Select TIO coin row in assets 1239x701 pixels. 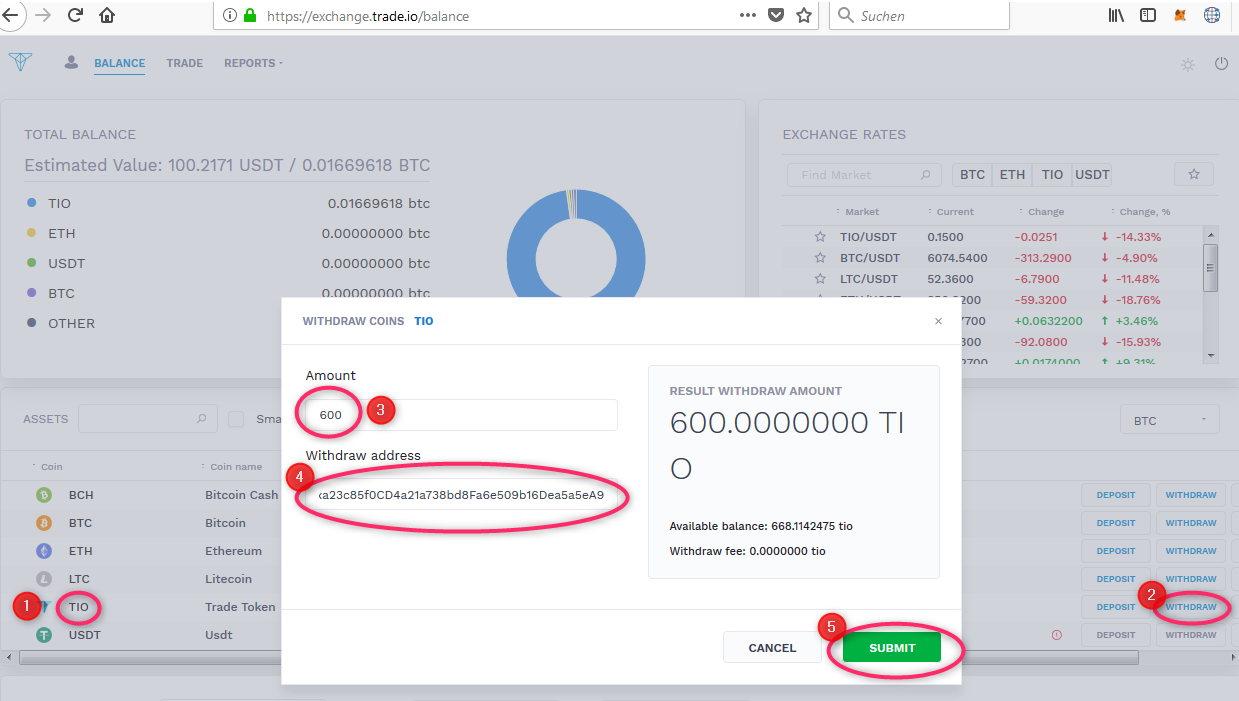pyautogui.click(x=79, y=607)
